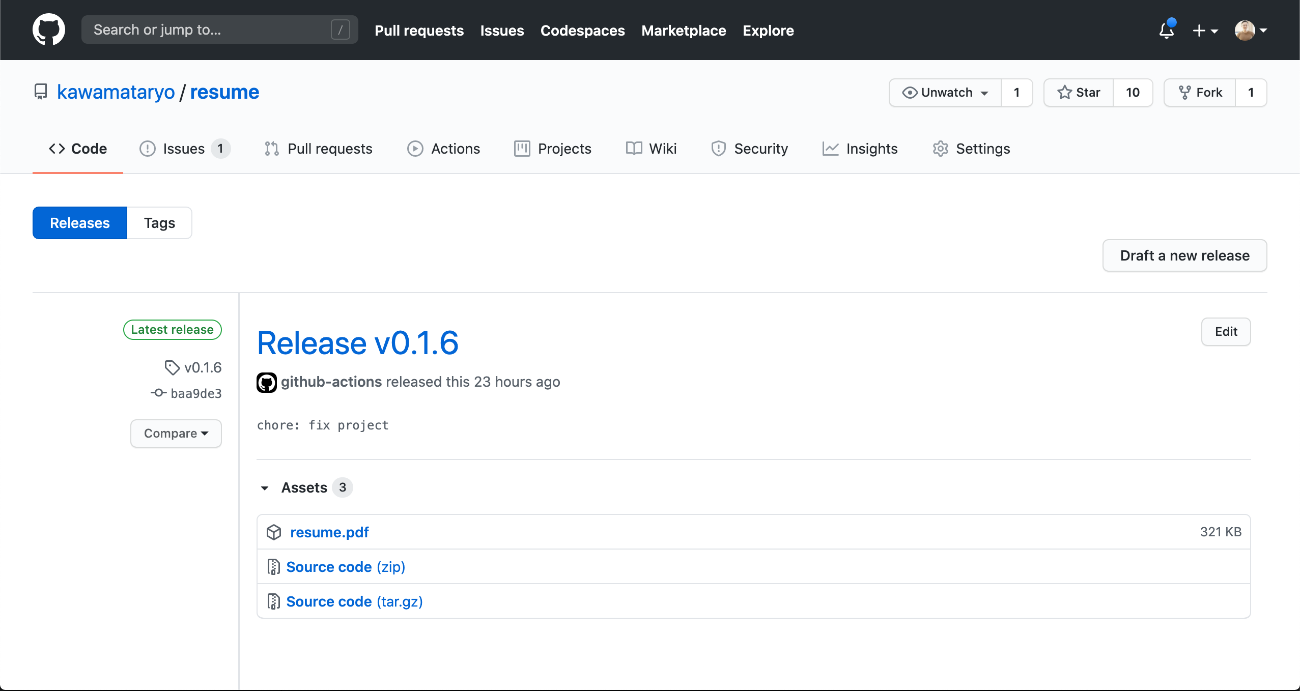The height and width of the screenshot is (691, 1300).
Task: Open Release v0.1.6 title link
Action: coord(358,343)
